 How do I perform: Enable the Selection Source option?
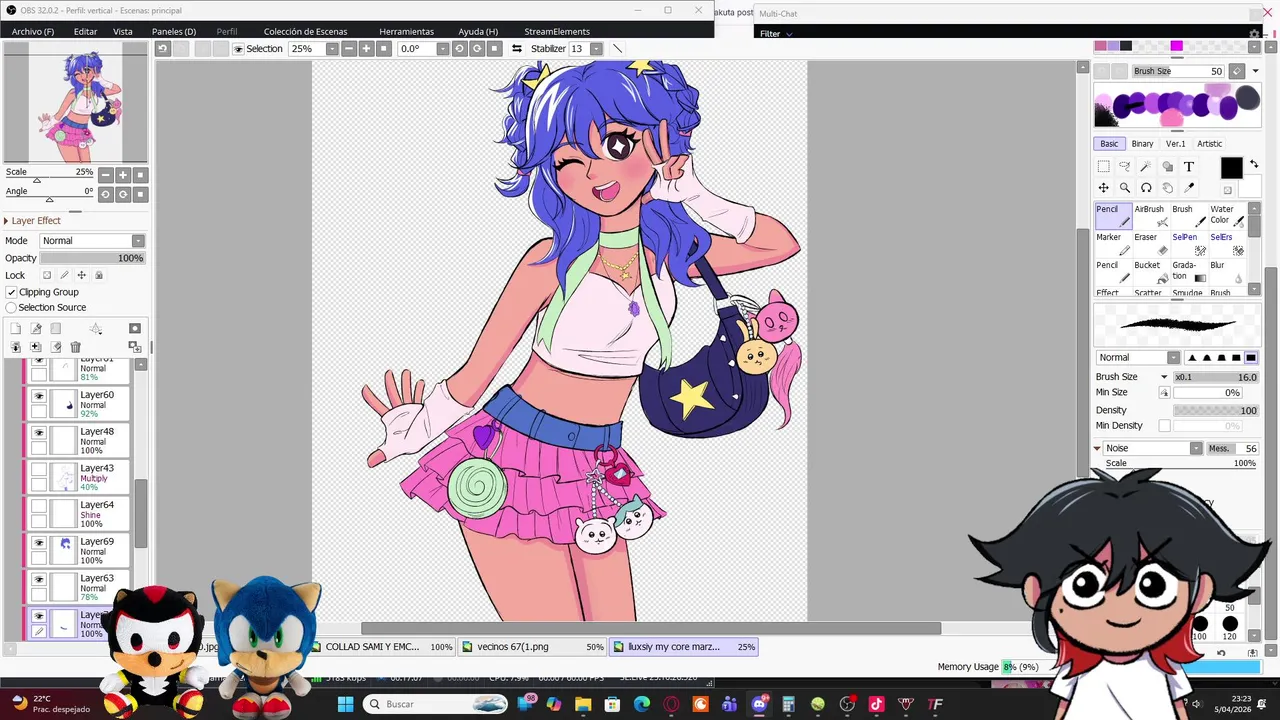click(x=11, y=307)
